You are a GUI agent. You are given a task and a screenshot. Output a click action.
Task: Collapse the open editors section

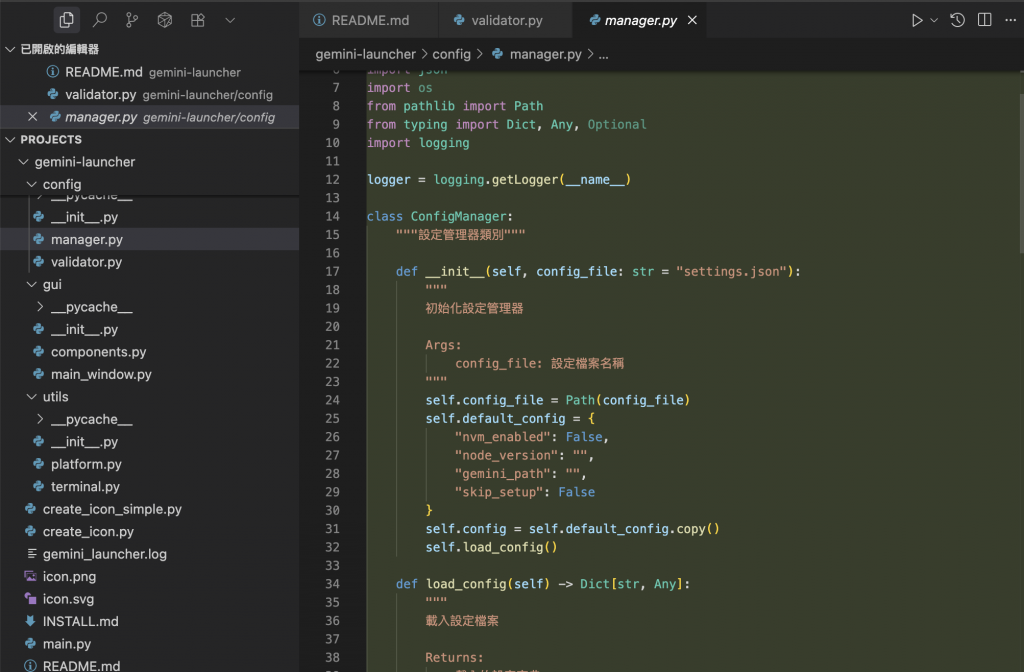[10, 49]
